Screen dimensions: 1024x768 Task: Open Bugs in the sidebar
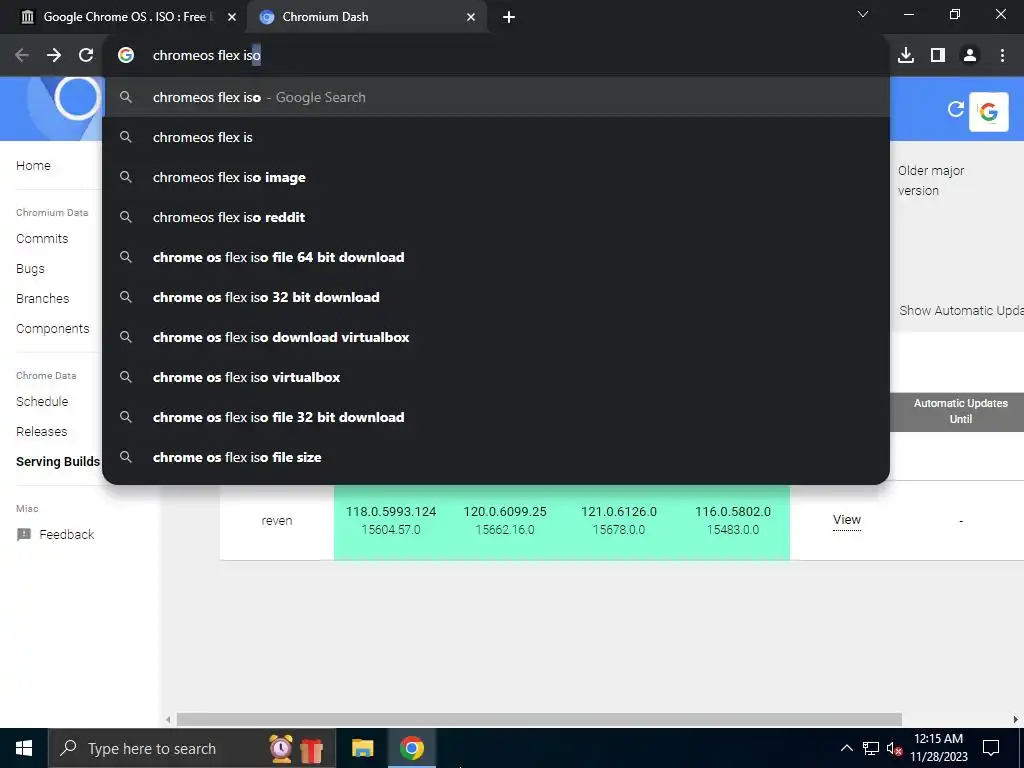31,269
